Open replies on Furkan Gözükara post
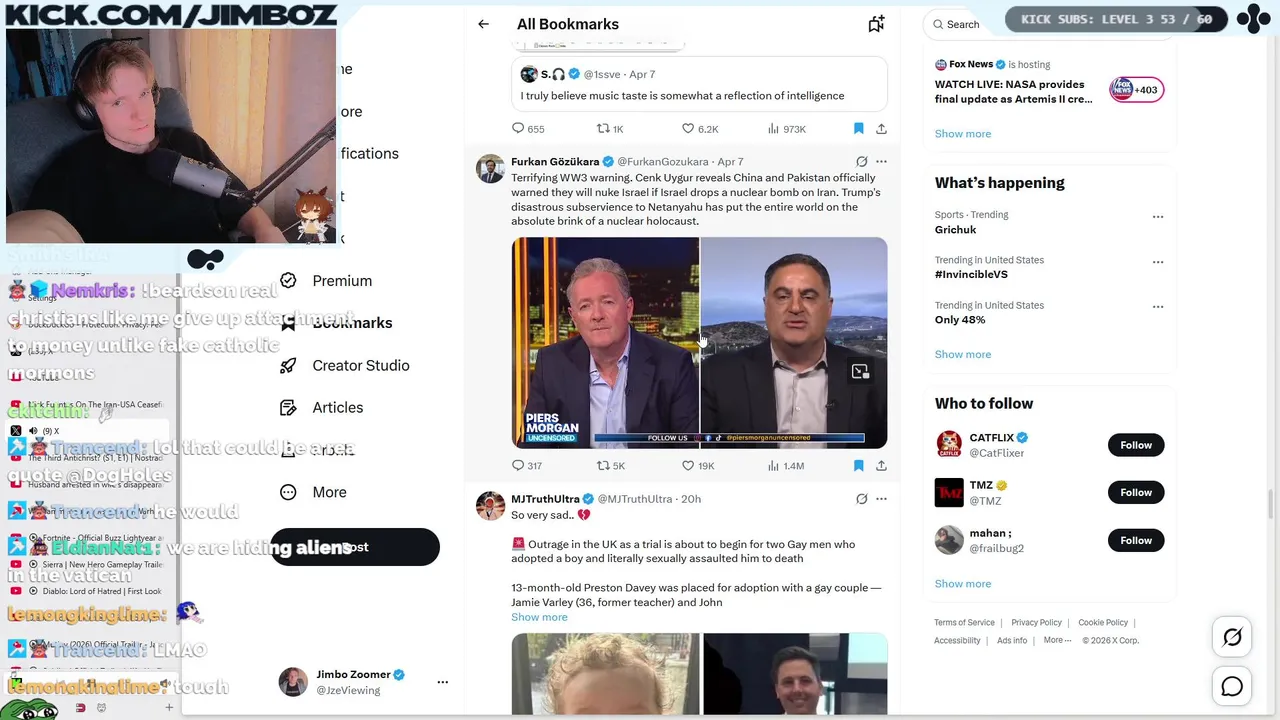Viewport: 1280px width, 720px height. [x=527, y=465]
